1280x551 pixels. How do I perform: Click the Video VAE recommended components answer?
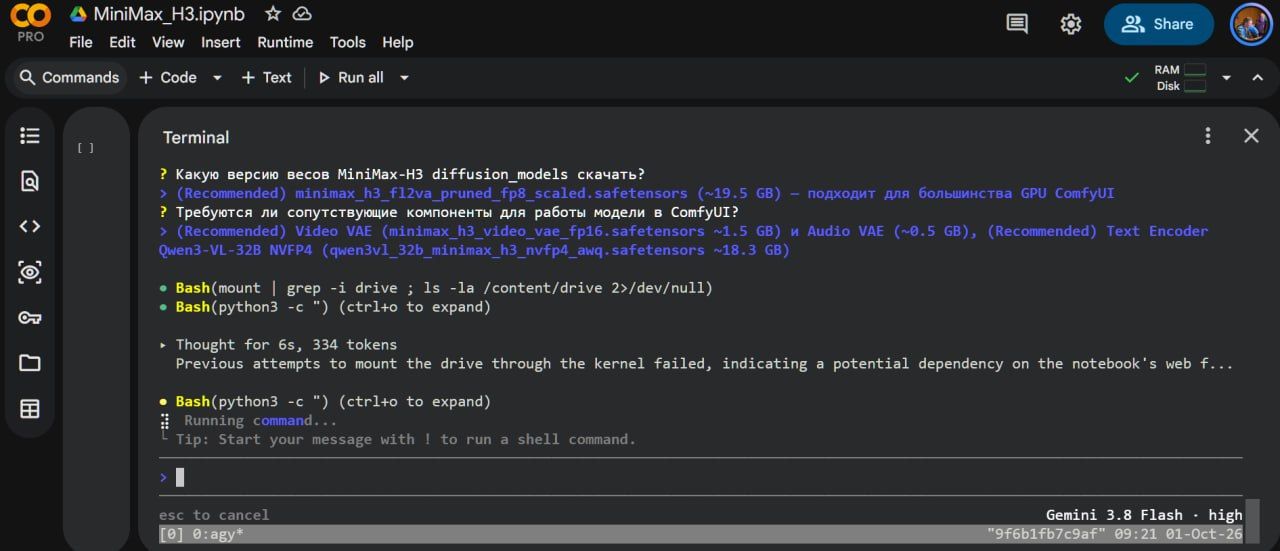(684, 241)
